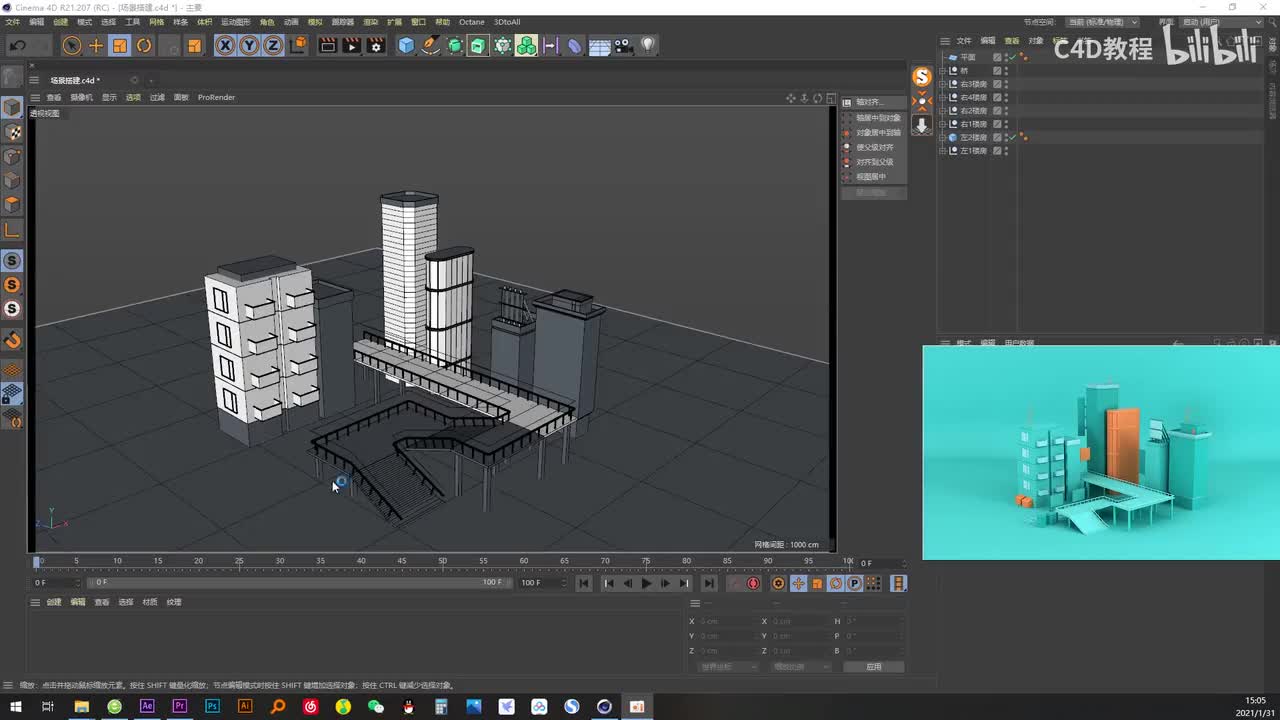Open the viewport 摄像机 menu

pos(81,97)
